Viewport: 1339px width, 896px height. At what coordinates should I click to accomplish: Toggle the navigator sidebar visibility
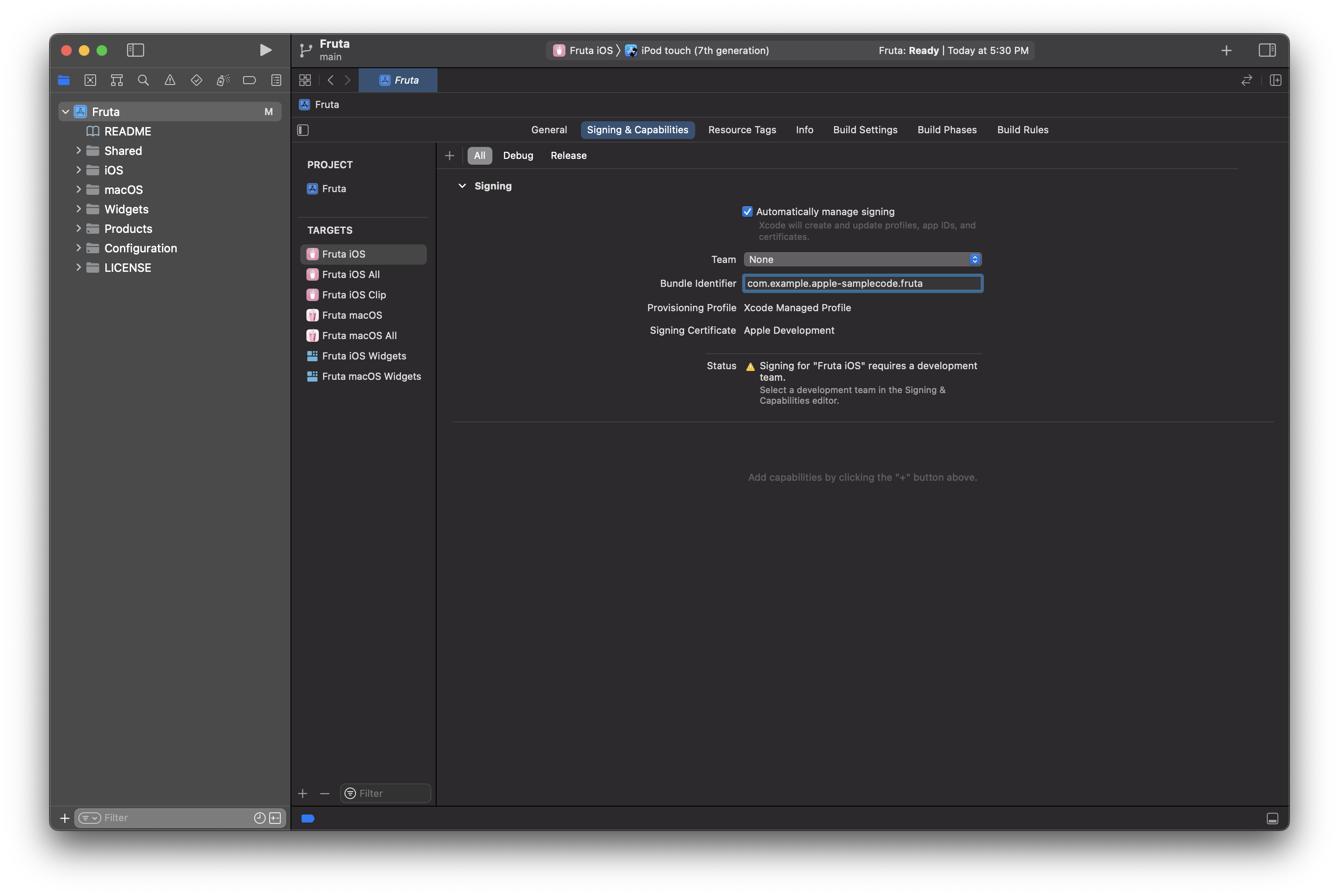[135, 50]
